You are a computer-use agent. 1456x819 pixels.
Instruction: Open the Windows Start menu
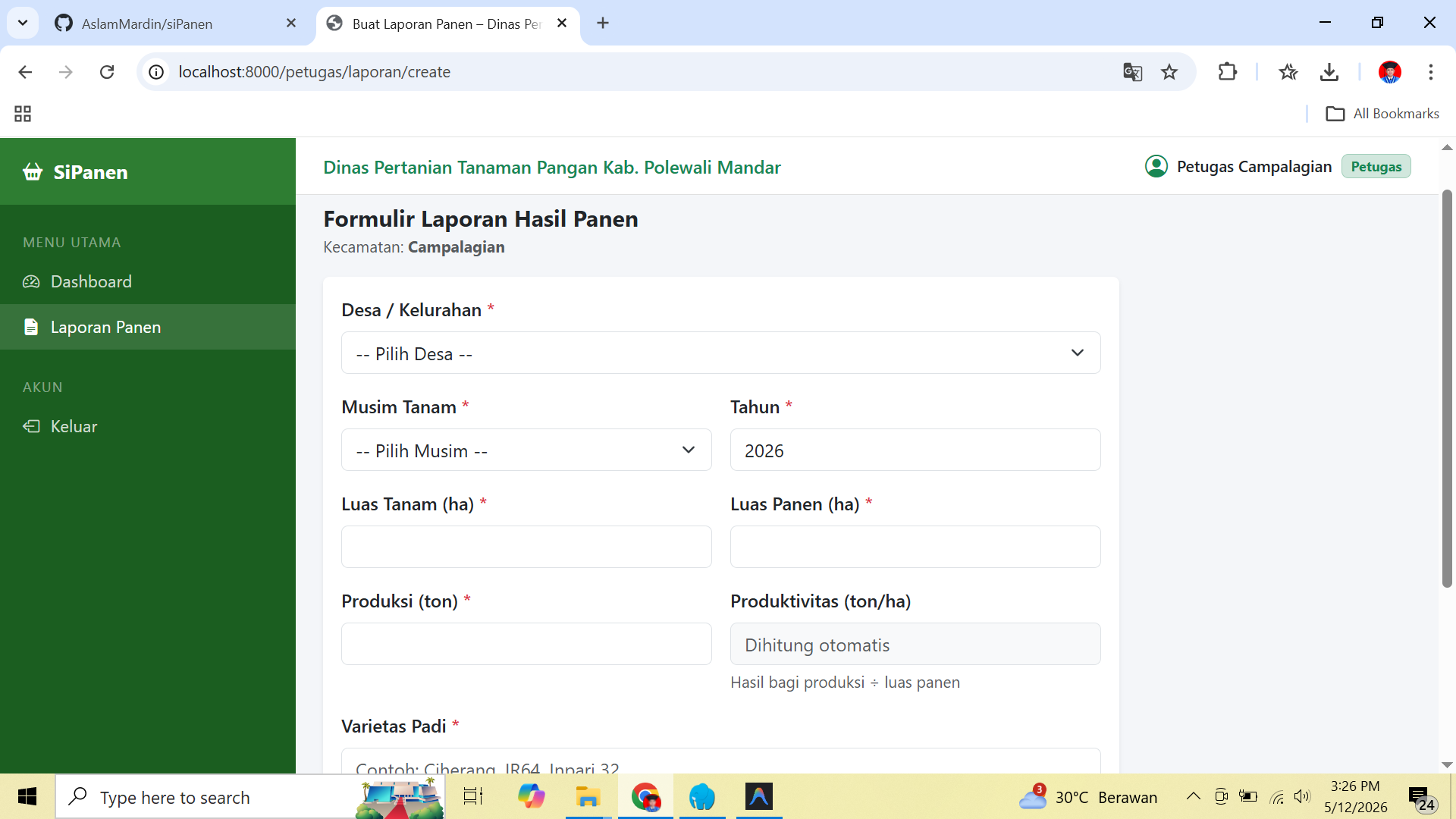pyautogui.click(x=27, y=797)
